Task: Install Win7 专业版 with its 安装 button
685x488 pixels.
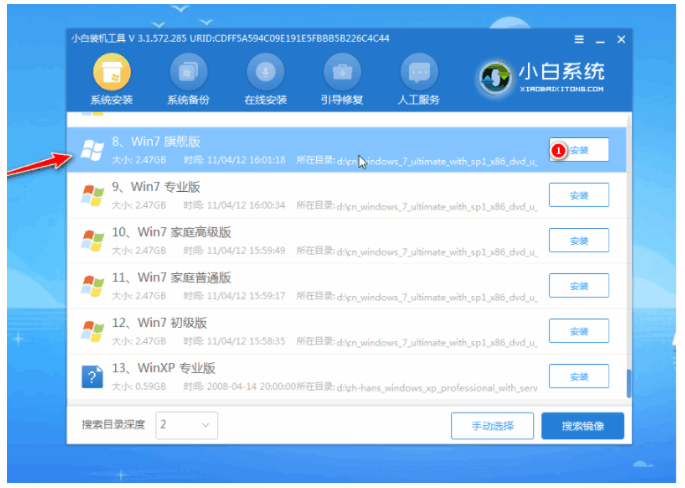Action: 579,195
